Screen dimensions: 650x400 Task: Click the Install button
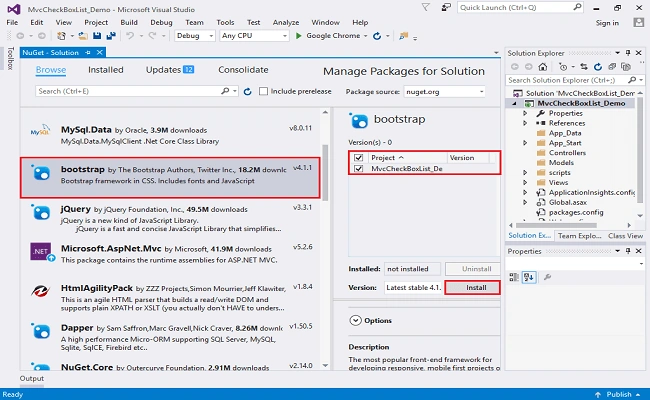[x=472, y=287]
